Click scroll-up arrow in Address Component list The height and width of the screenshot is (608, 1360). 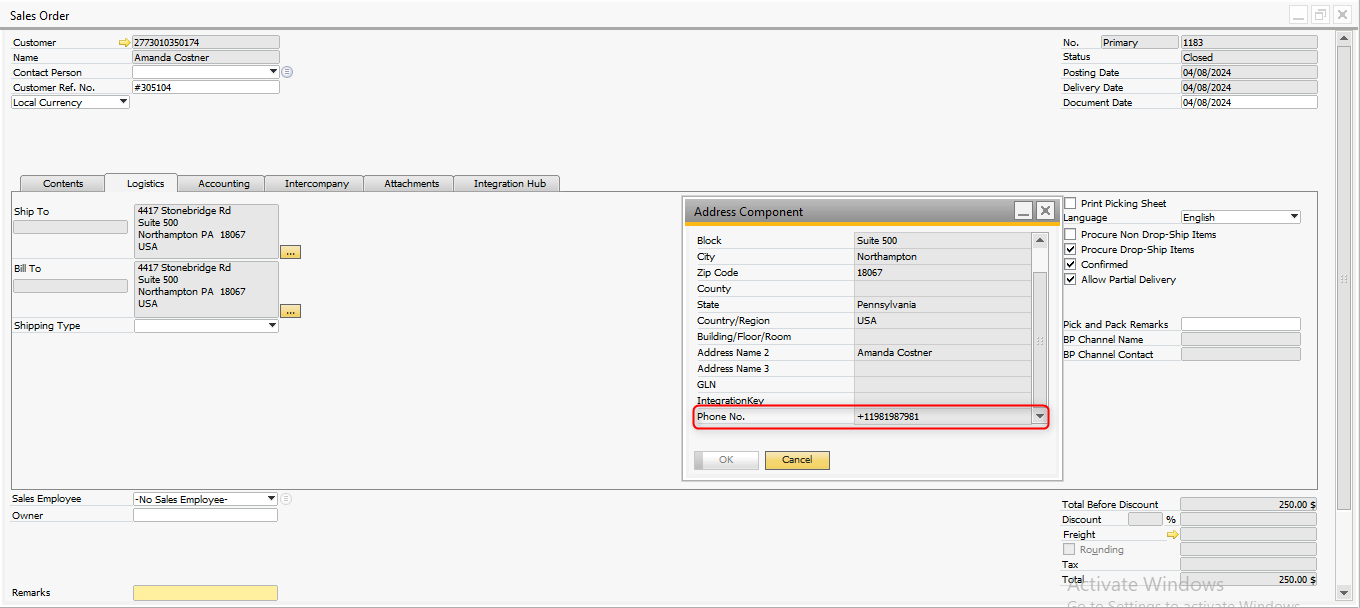(1040, 241)
